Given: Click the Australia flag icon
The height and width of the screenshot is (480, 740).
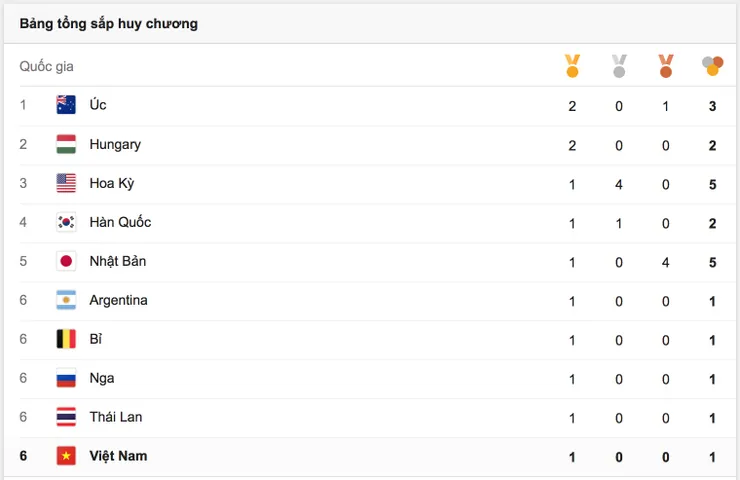Looking at the screenshot, I should [66, 105].
